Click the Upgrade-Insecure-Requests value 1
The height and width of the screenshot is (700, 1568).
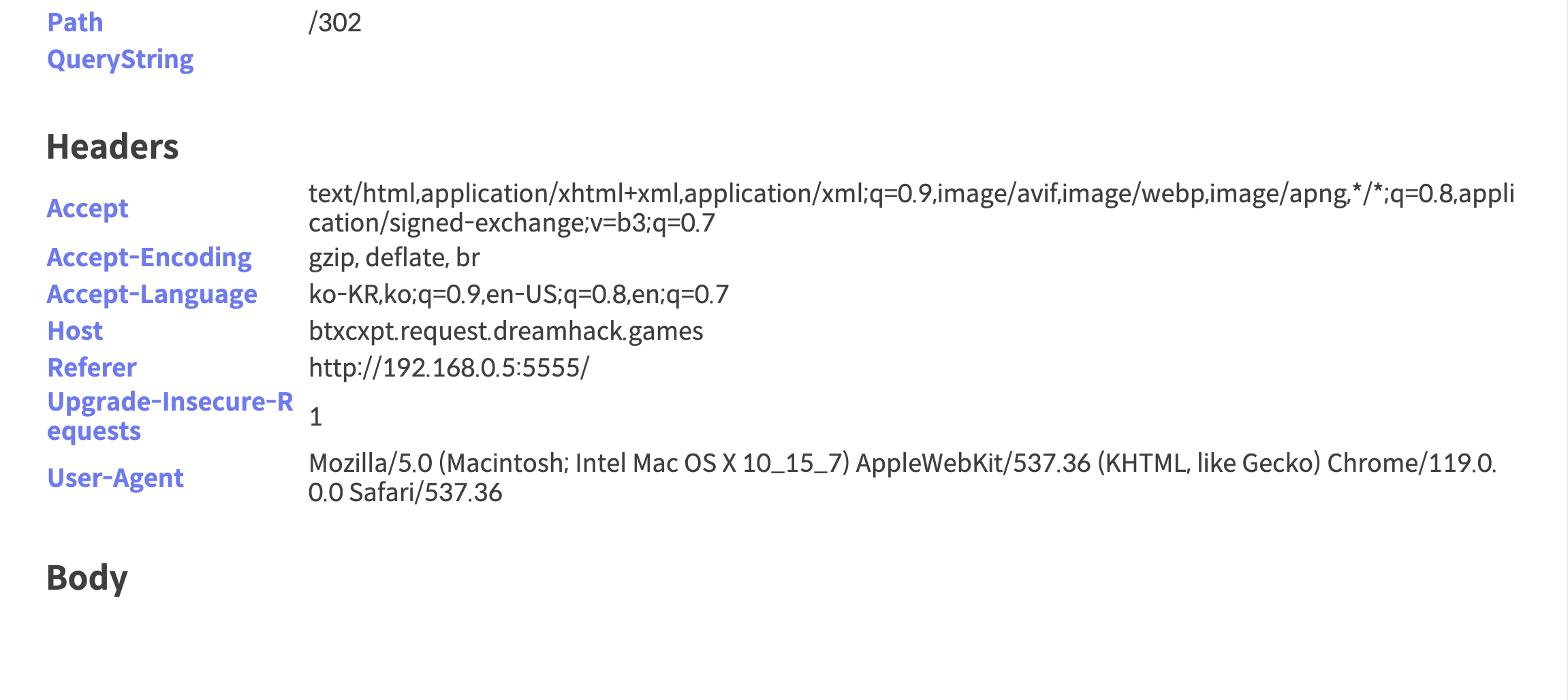(x=315, y=417)
